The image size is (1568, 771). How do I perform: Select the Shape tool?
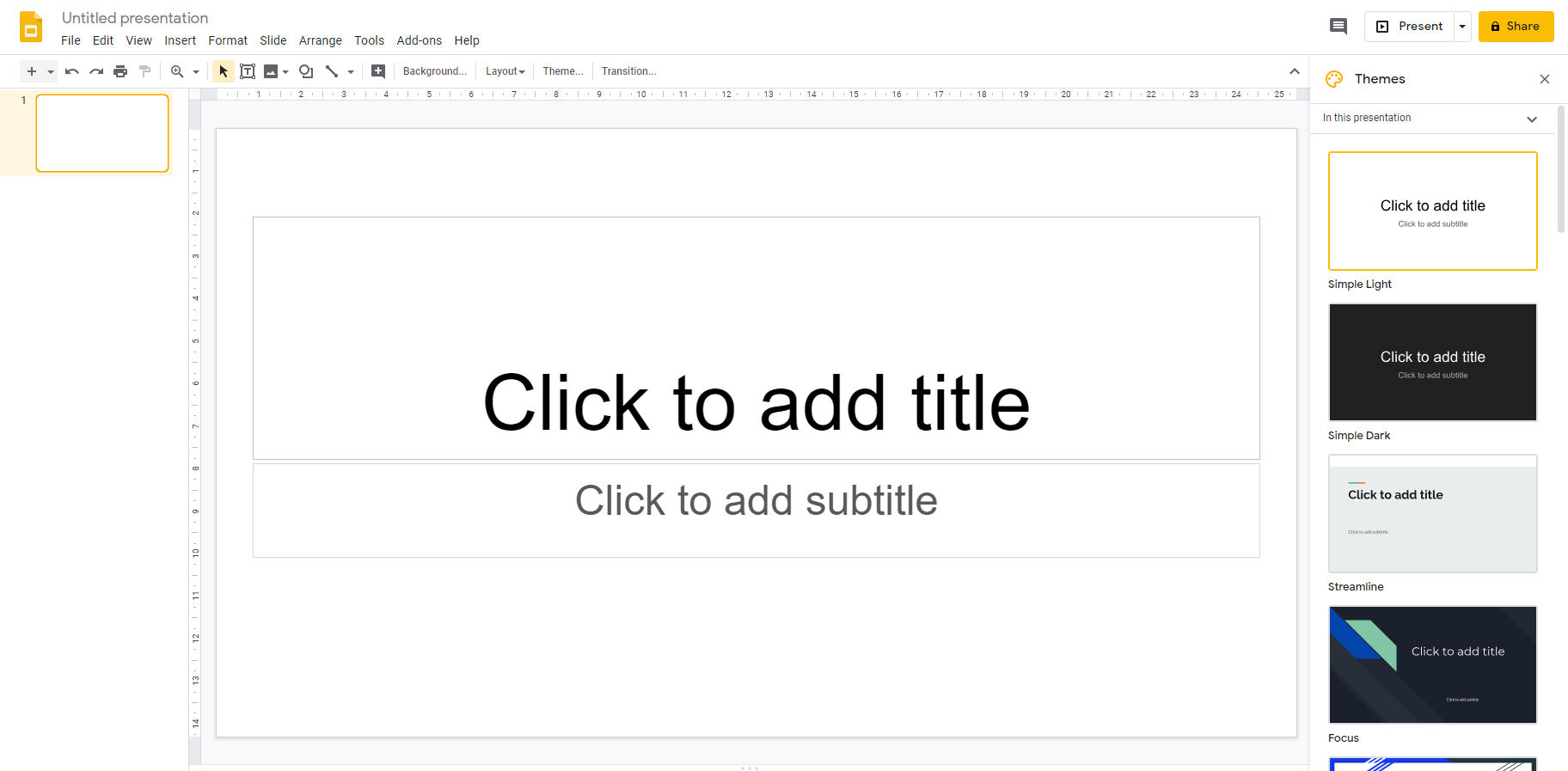coord(306,71)
